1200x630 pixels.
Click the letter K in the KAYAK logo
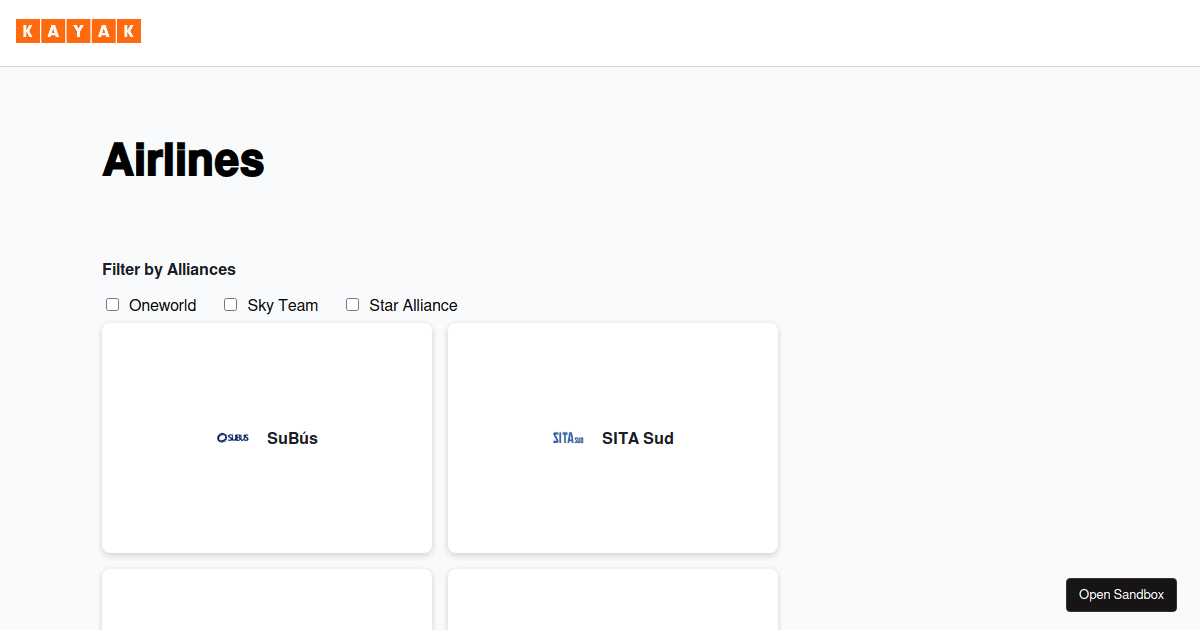(x=29, y=31)
